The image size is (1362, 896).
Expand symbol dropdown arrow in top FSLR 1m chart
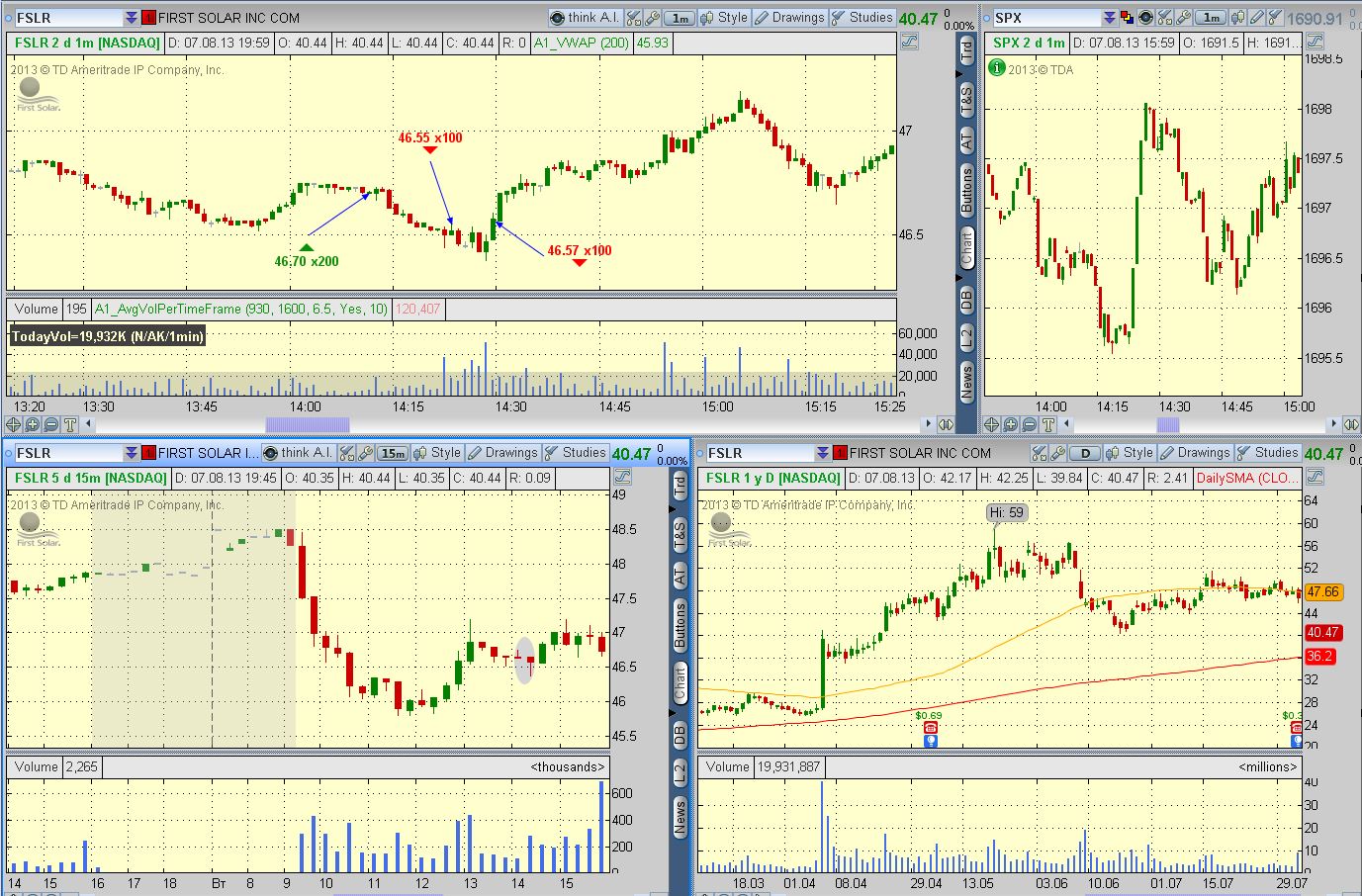132,18
